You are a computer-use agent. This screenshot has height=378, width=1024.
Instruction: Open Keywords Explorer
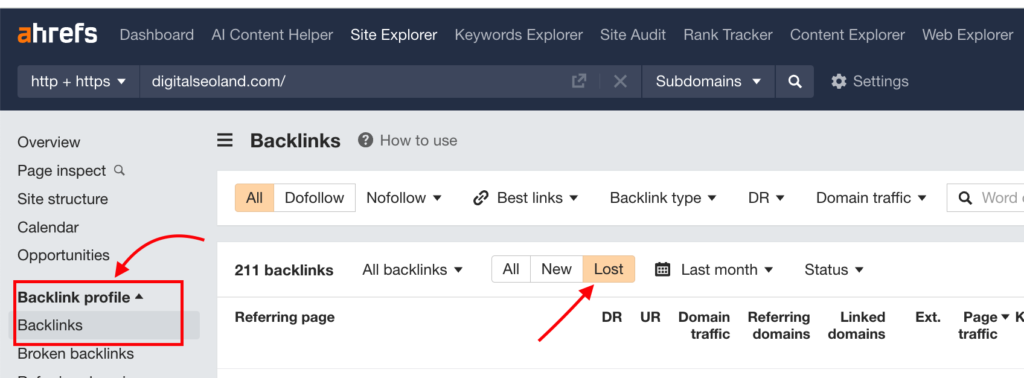point(519,35)
